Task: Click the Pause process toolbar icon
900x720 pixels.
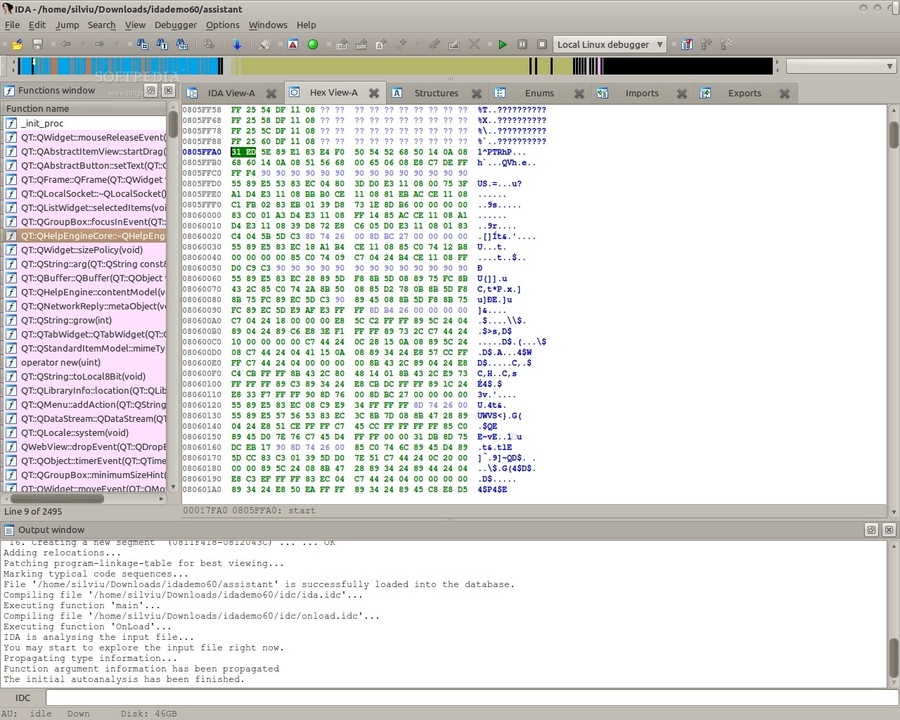Action: pyautogui.click(x=522, y=44)
